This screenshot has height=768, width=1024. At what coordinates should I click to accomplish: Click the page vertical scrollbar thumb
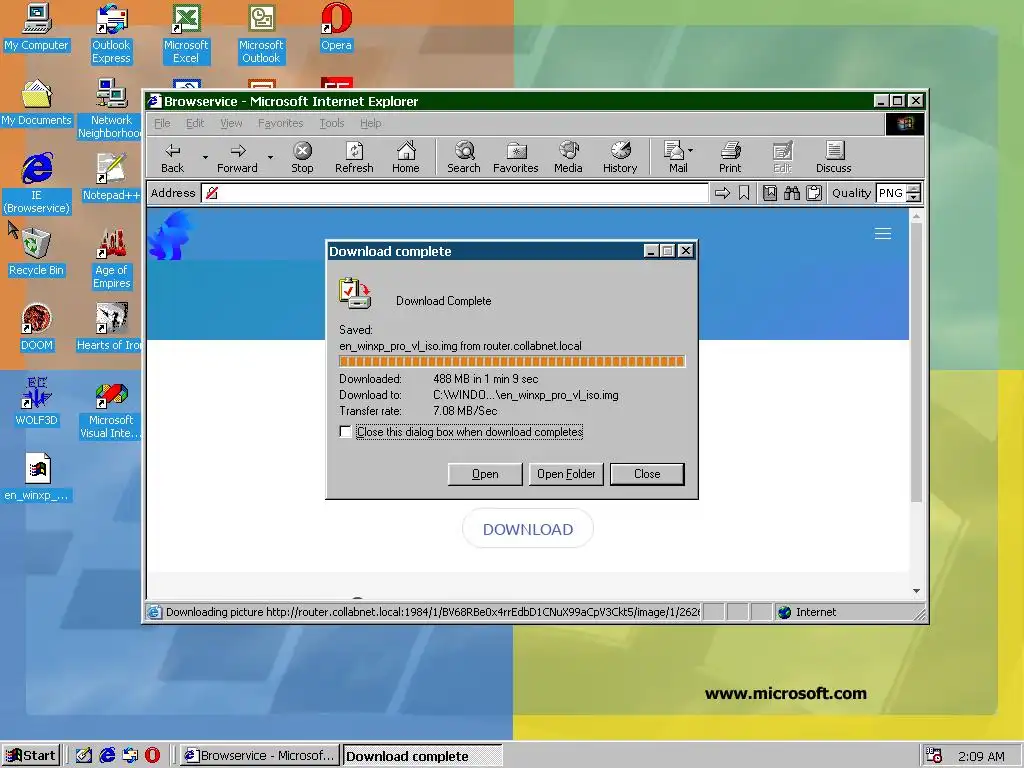(x=916, y=362)
